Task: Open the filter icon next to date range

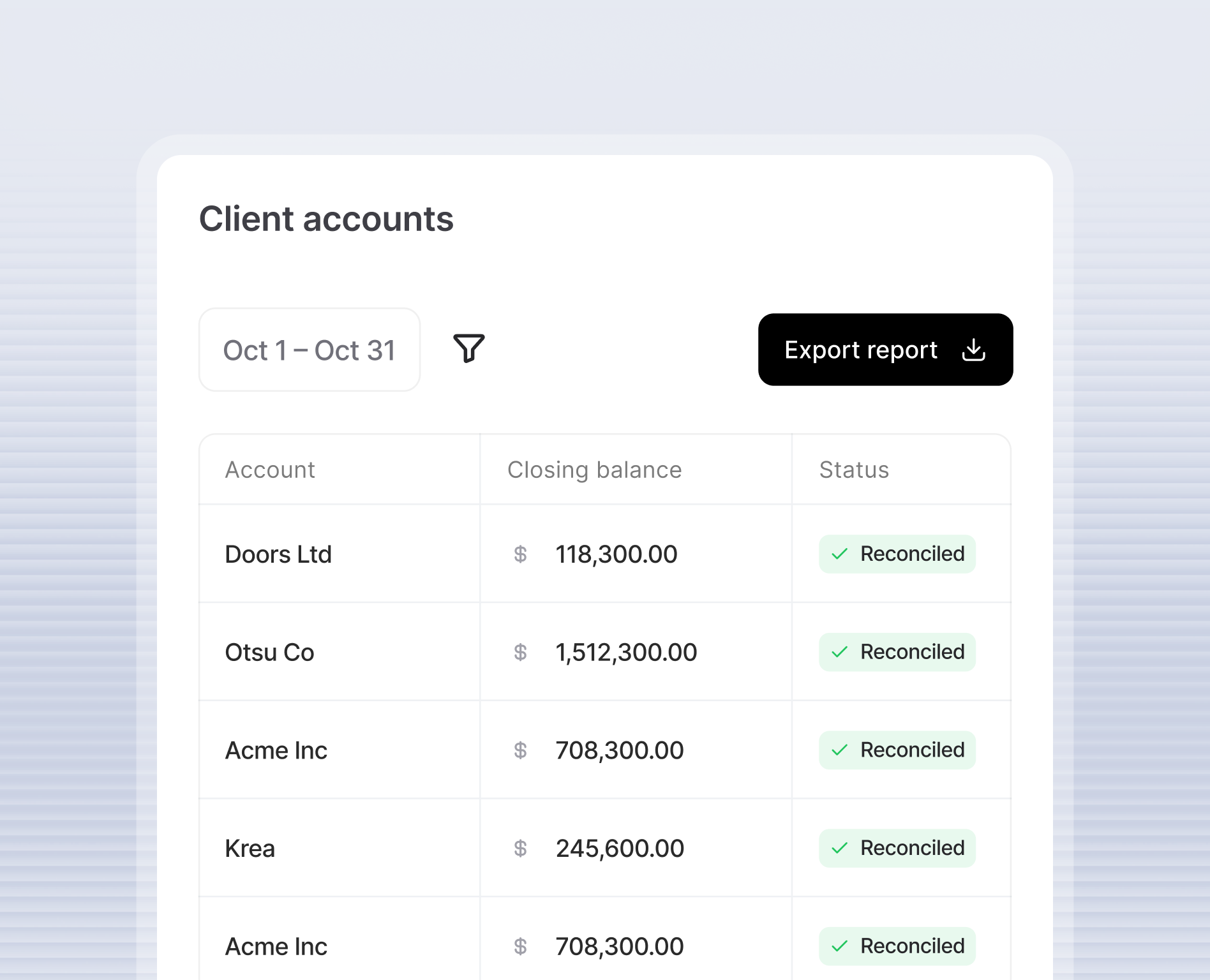Action: tap(469, 349)
